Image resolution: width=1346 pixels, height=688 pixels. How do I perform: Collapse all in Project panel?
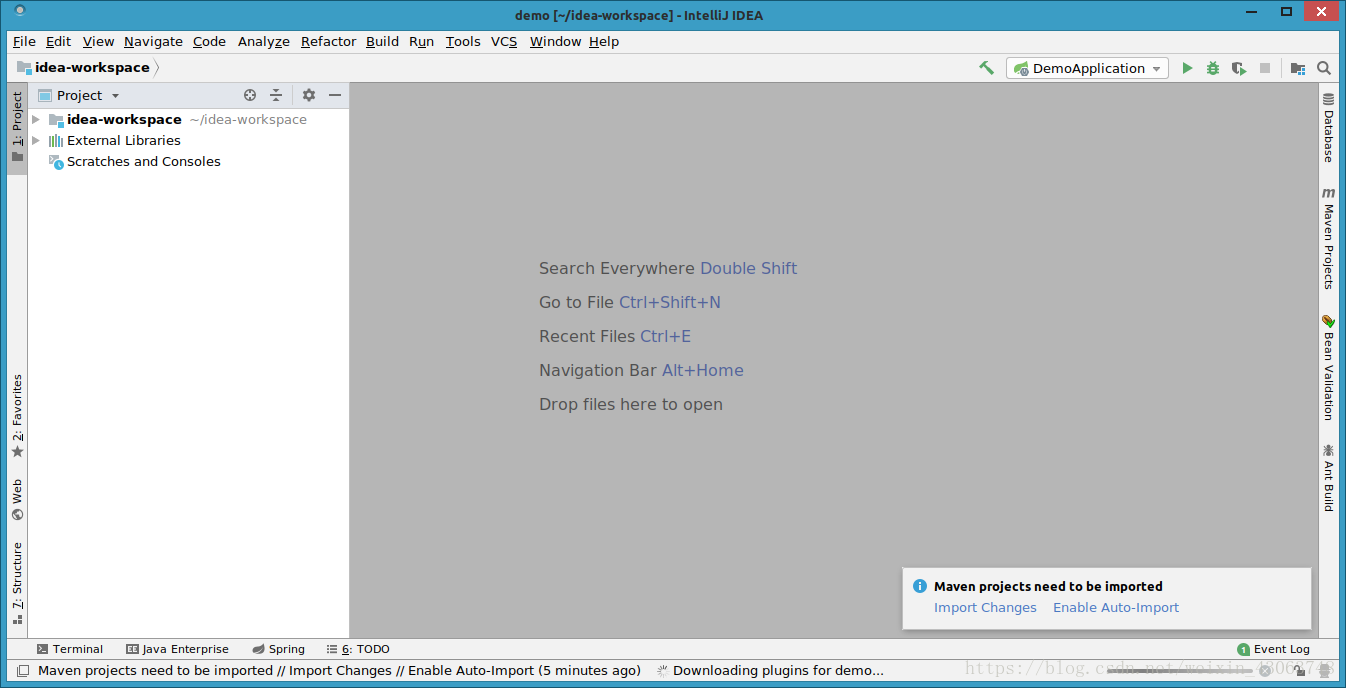click(276, 95)
